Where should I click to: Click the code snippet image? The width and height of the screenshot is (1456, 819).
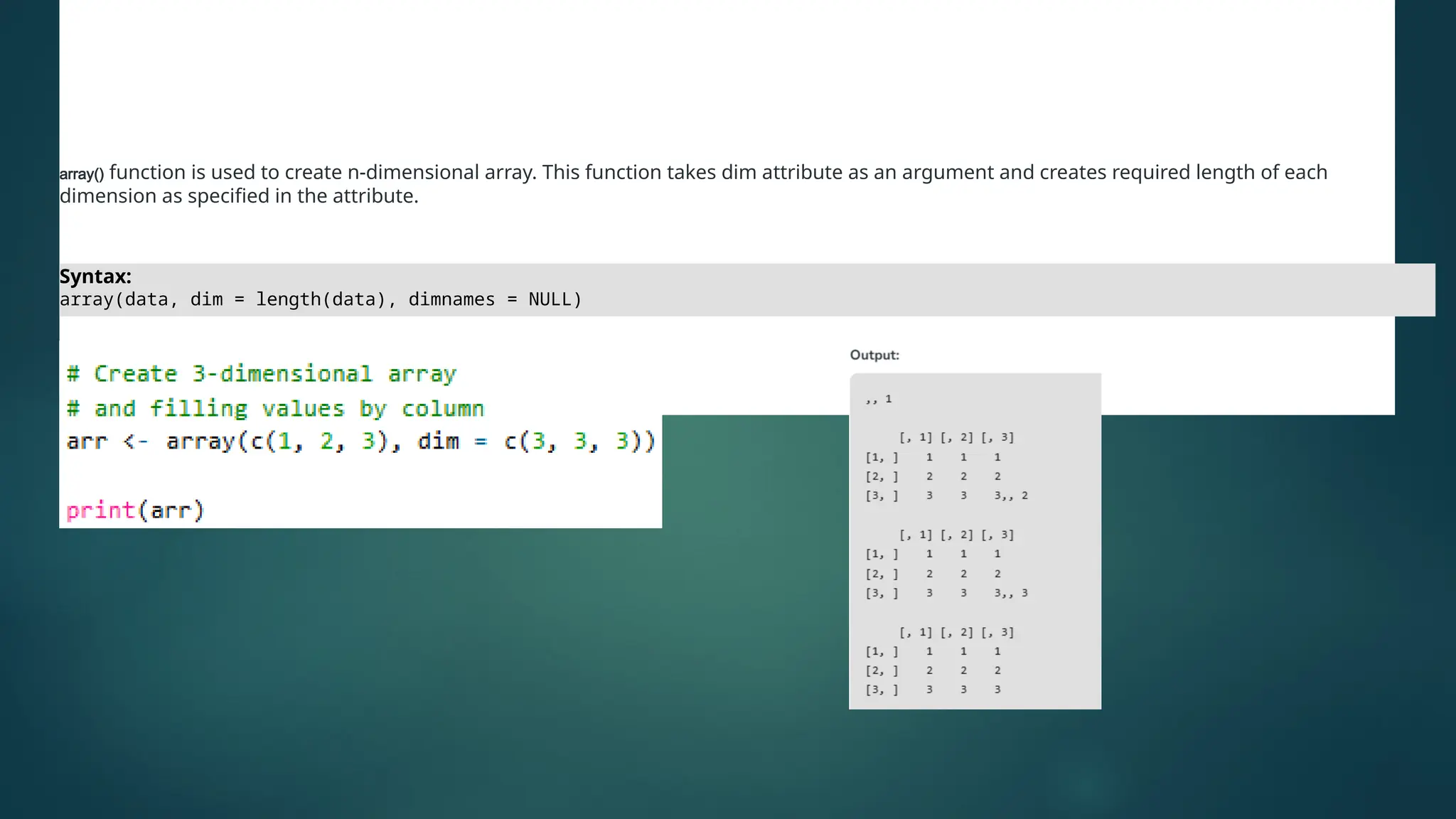click(x=360, y=436)
